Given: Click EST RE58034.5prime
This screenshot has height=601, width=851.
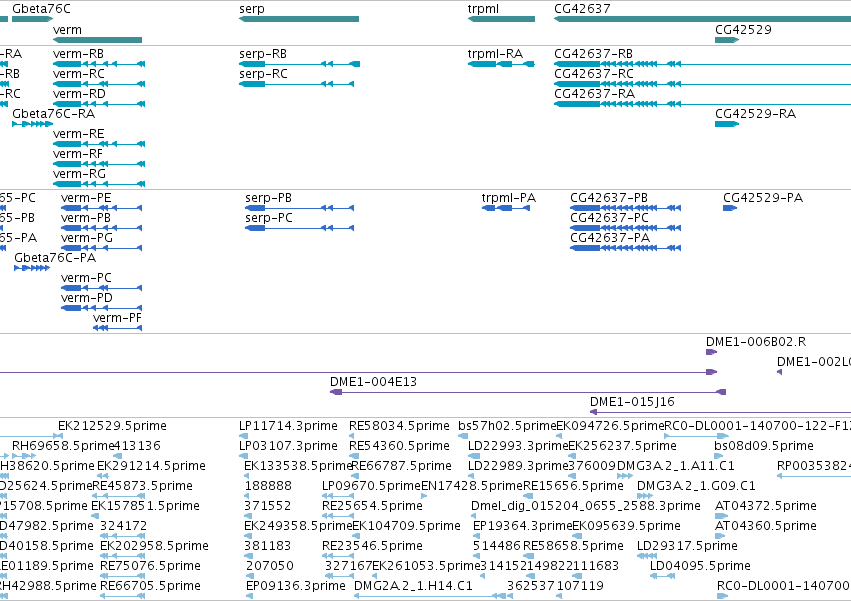Looking at the screenshot, I should click(399, 426).
